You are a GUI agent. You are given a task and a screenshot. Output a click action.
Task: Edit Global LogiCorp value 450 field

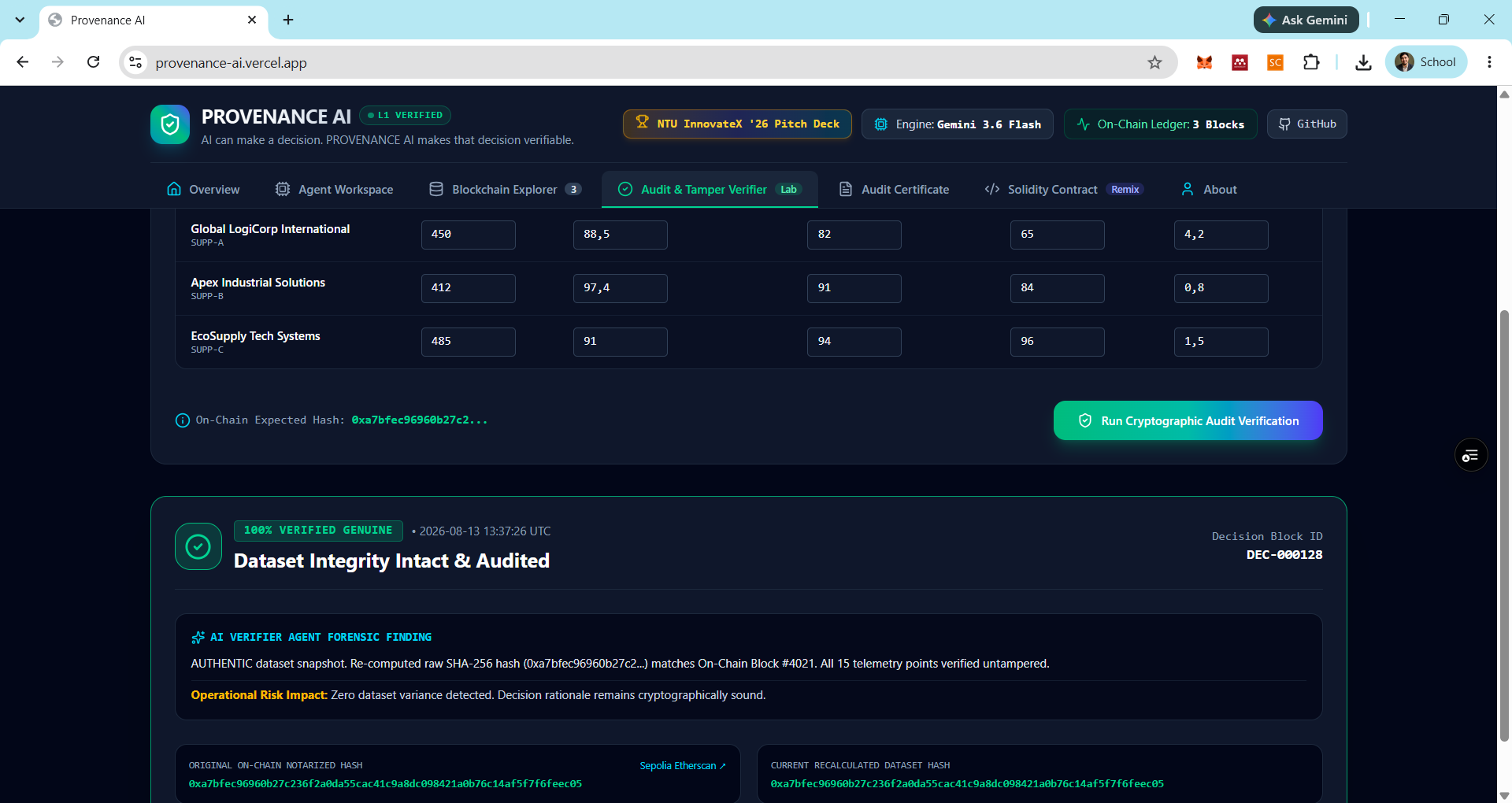pos(469,235)
